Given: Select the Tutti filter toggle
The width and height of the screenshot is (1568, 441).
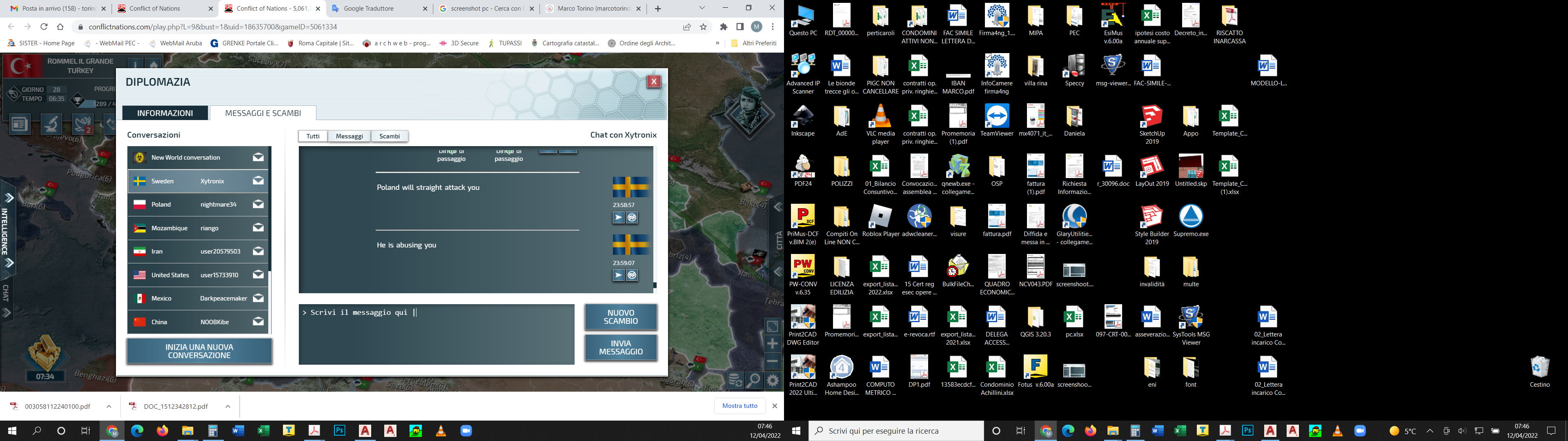Looking at the screenshot, I should point(313,136).
